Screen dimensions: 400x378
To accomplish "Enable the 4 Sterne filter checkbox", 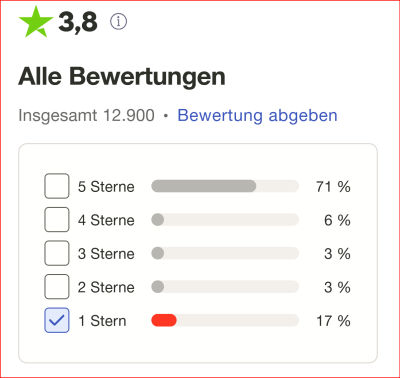I will (57, 220).
